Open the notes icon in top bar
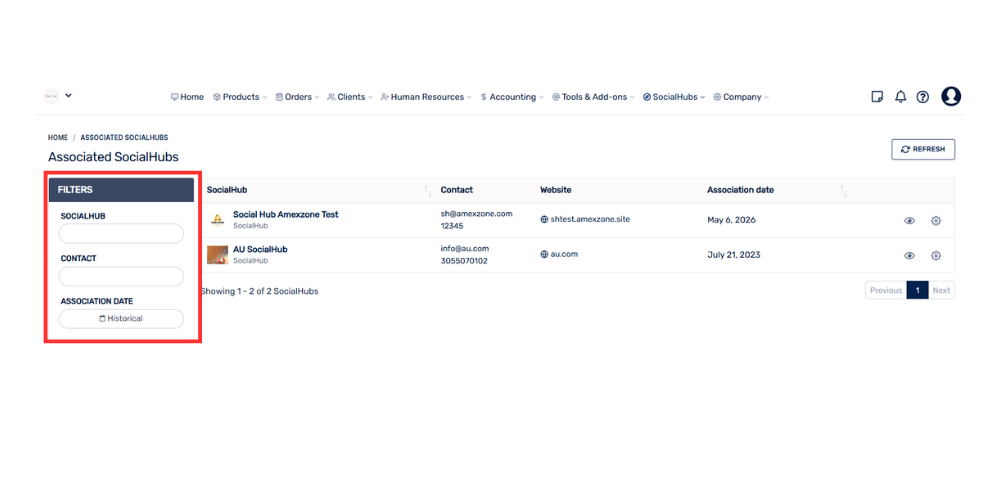 877,97
